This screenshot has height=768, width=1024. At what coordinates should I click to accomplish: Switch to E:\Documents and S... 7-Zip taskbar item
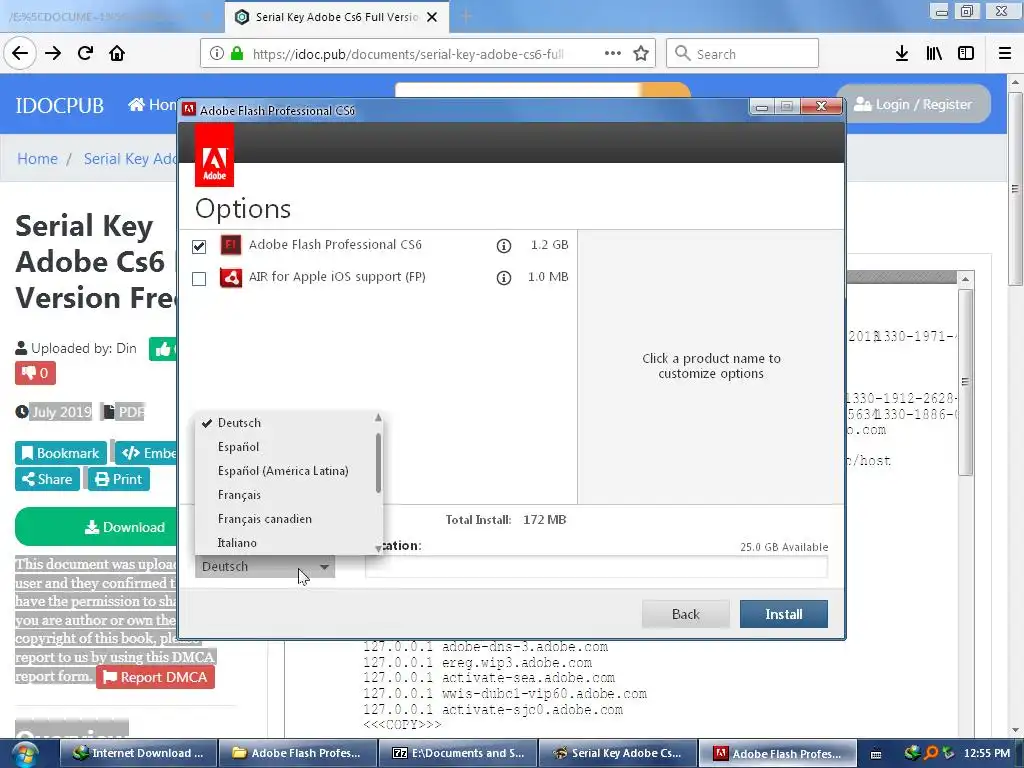[x=457, y=754]
